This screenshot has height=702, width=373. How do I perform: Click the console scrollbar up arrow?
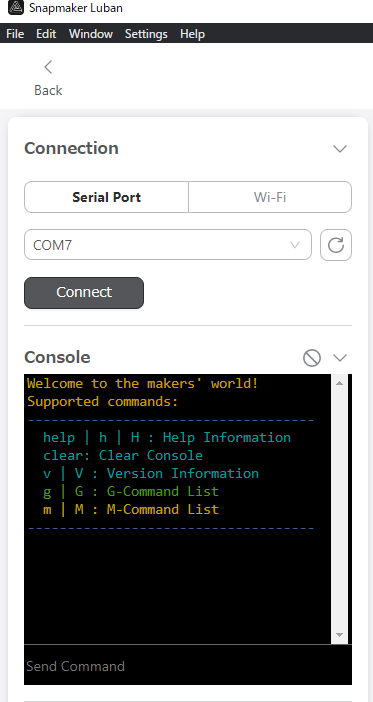pos(339,383)
